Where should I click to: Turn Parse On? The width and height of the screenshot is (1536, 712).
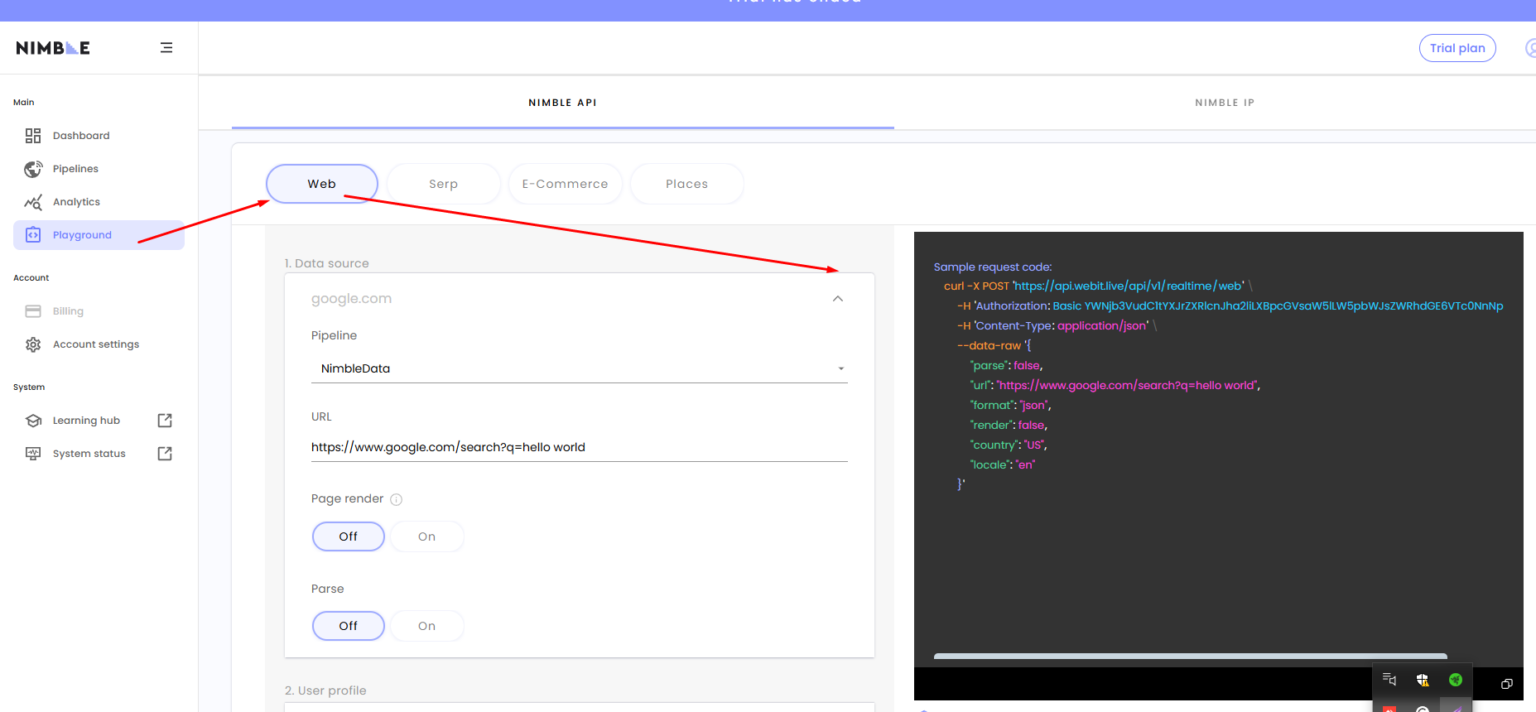[x=427, y=626]
